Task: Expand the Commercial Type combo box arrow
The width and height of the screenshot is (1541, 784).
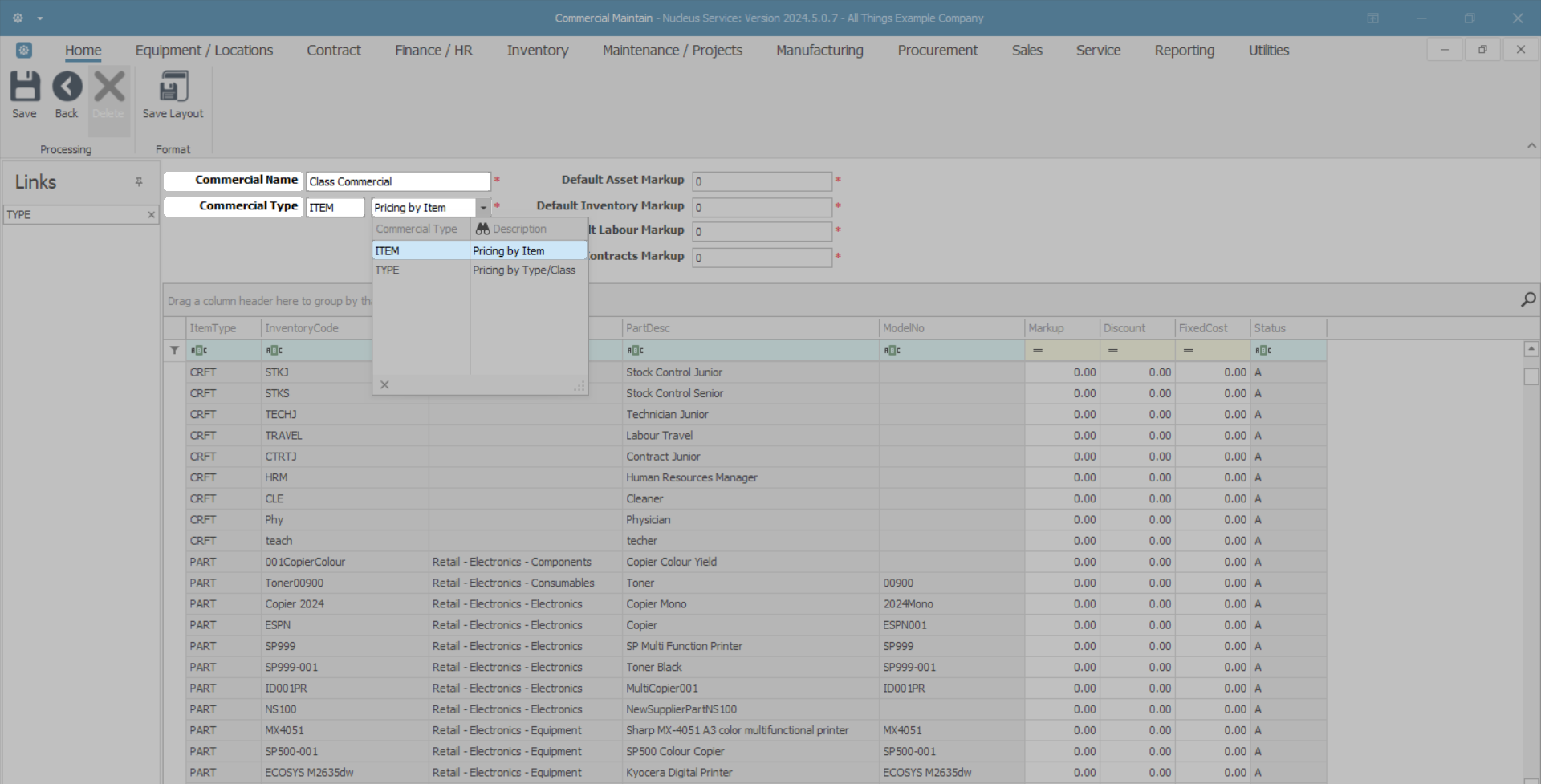Action: [x=483, y=208]
